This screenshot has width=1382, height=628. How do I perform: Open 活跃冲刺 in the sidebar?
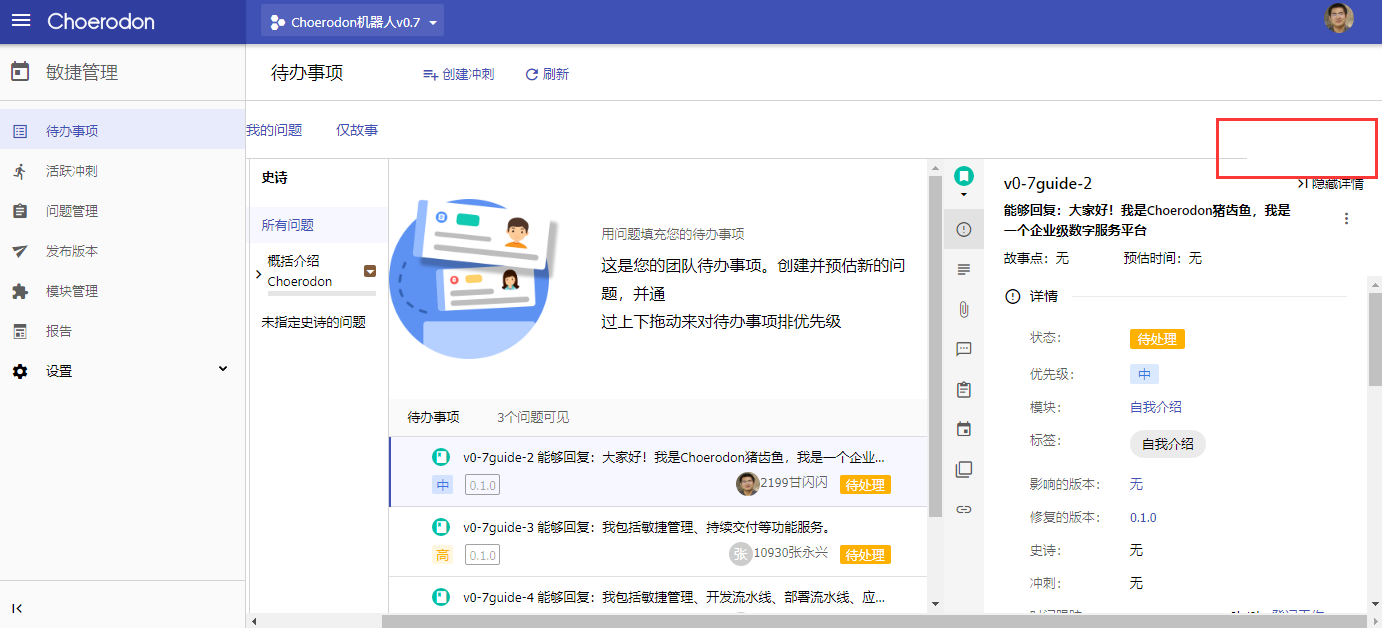tap(122, 171)
